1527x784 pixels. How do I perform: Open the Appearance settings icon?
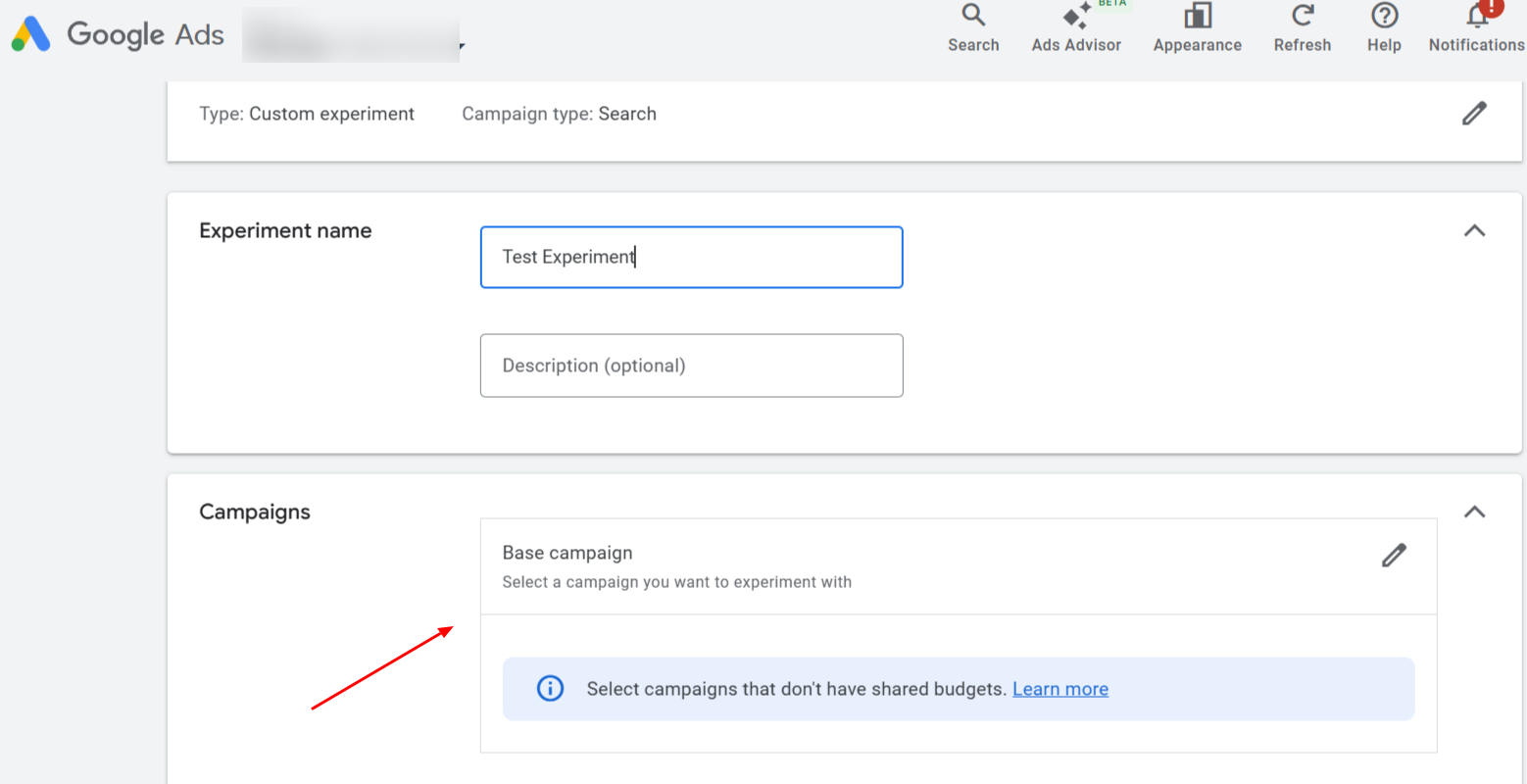coord(1197,16)
